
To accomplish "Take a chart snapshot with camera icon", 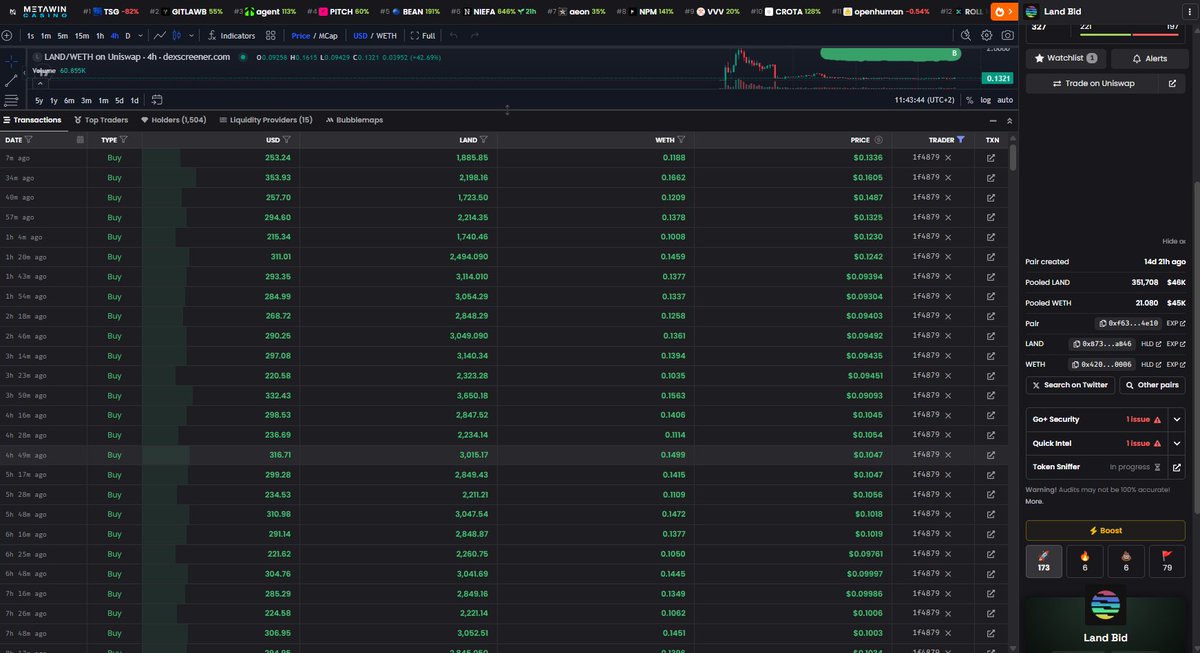I will coord(1008,35).
